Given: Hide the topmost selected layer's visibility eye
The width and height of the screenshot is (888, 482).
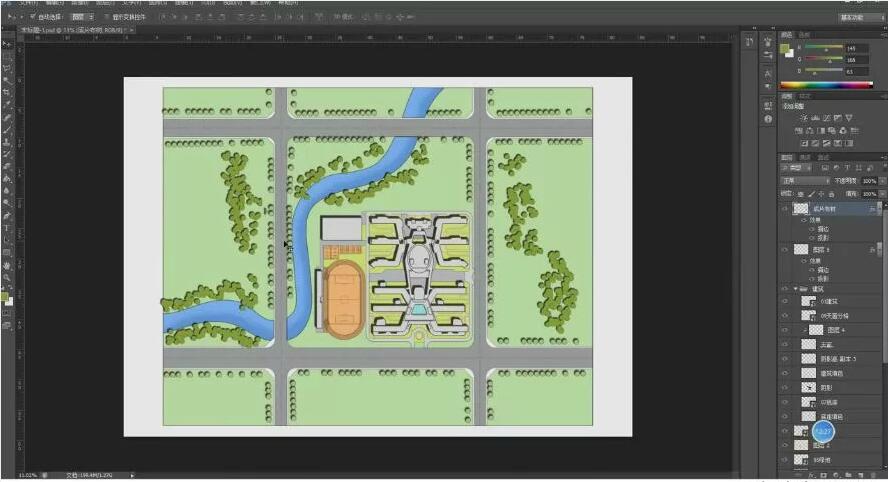Looking at the screenshot, I should click(784, 208).
